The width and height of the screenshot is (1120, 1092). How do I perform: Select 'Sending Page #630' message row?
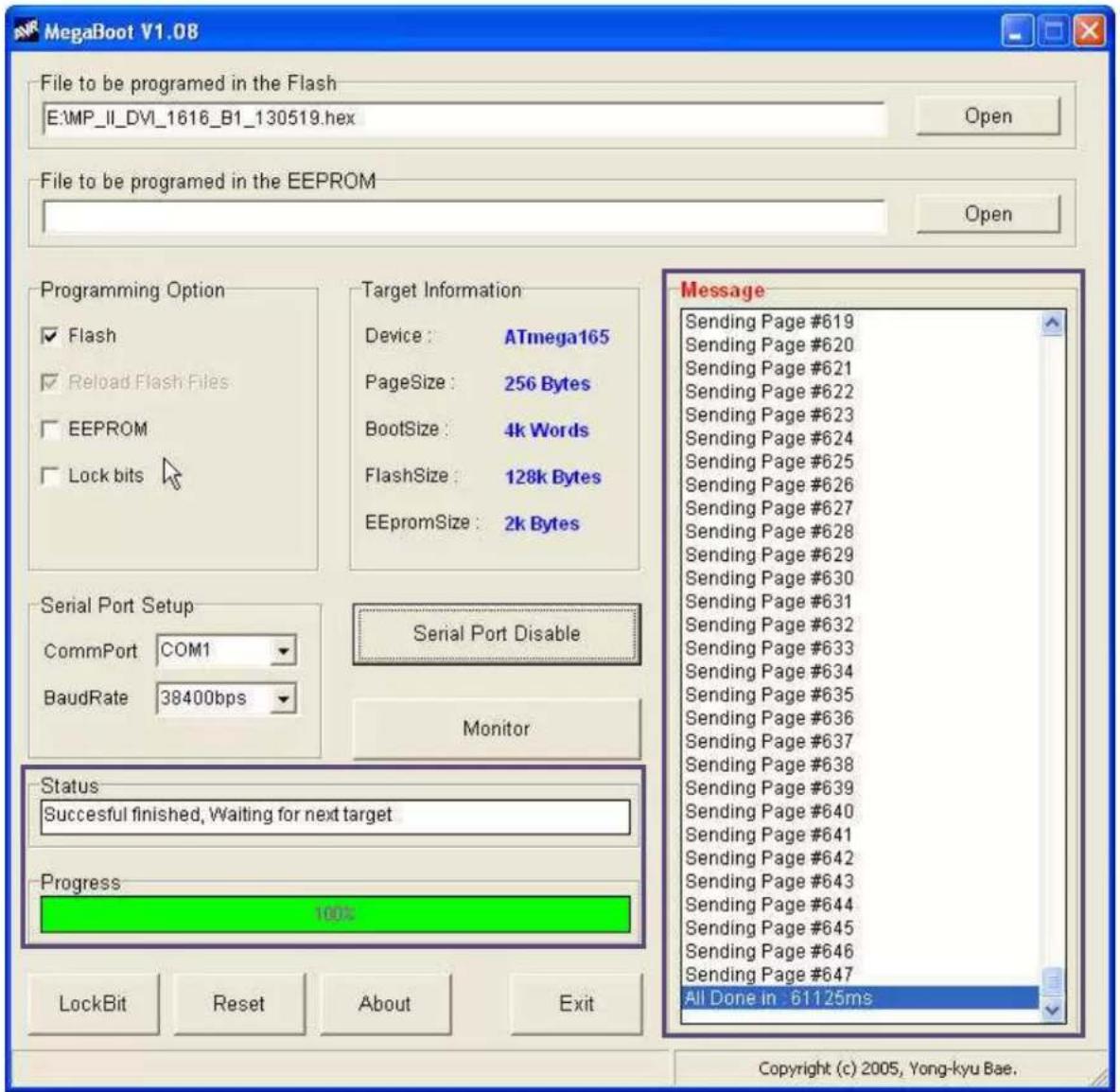tap(860, 577)
